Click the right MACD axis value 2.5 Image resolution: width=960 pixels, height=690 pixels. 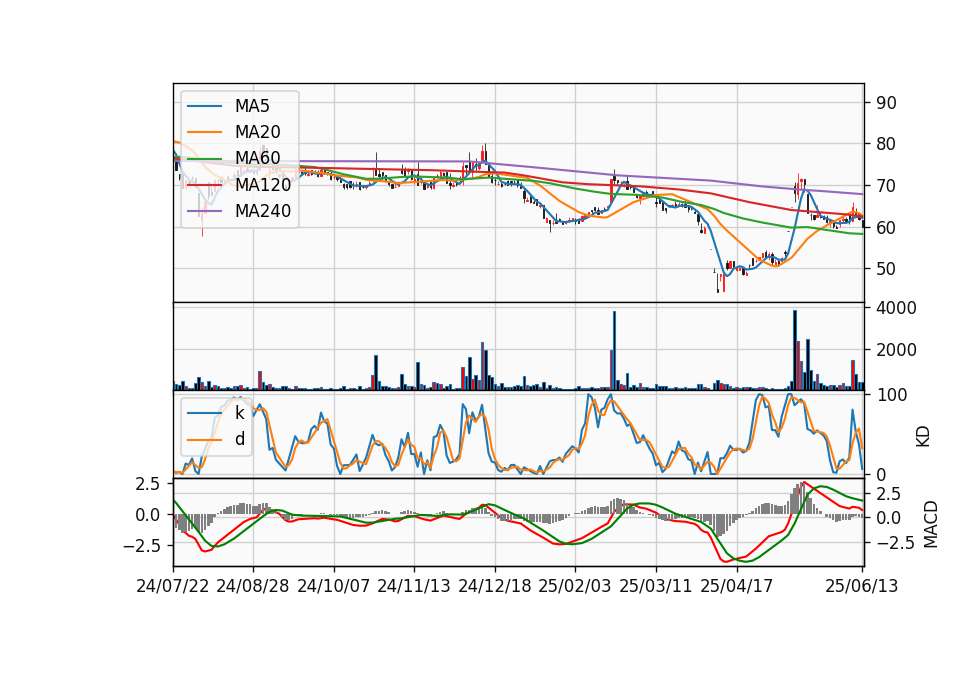888,493
